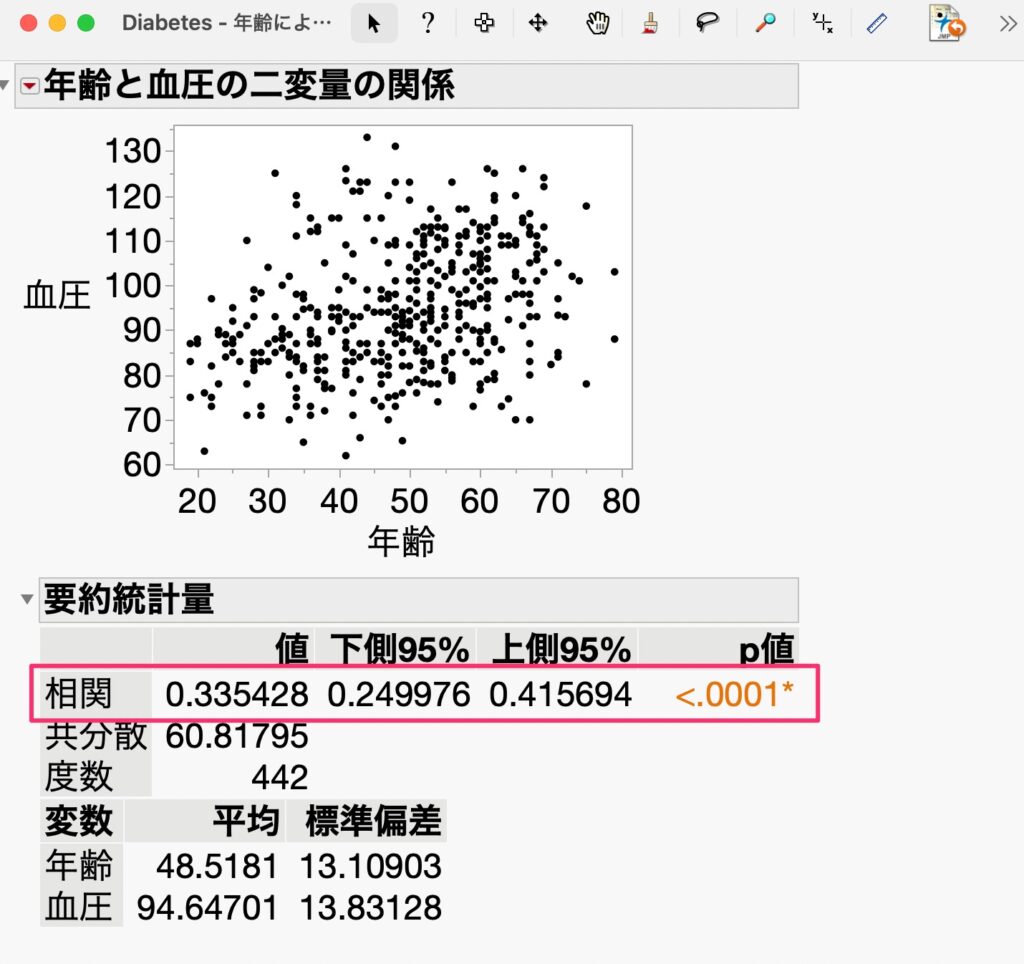
Task: Open the JMP Home Window icon
Action: coord(947,24)
